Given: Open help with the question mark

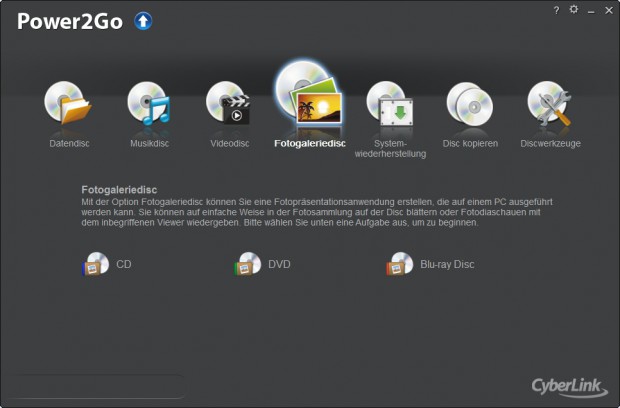Looking at the screenshot, I should [x=556, y=9].
